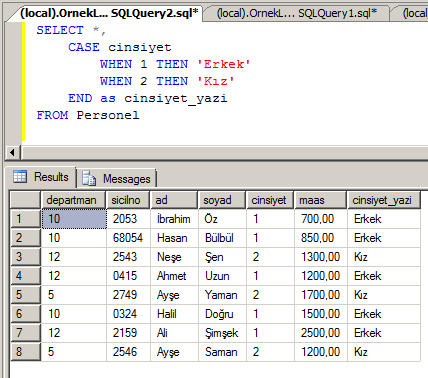
Task: Click the ad cell 'Halil'
Action: tap(174, 314)
